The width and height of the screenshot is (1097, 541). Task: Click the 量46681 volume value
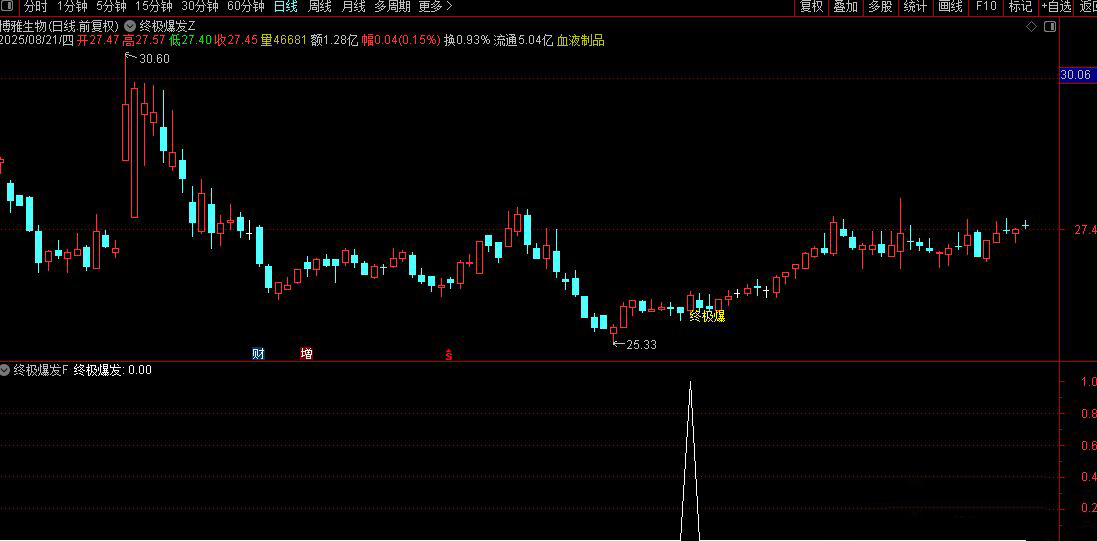tap(283, 41)
